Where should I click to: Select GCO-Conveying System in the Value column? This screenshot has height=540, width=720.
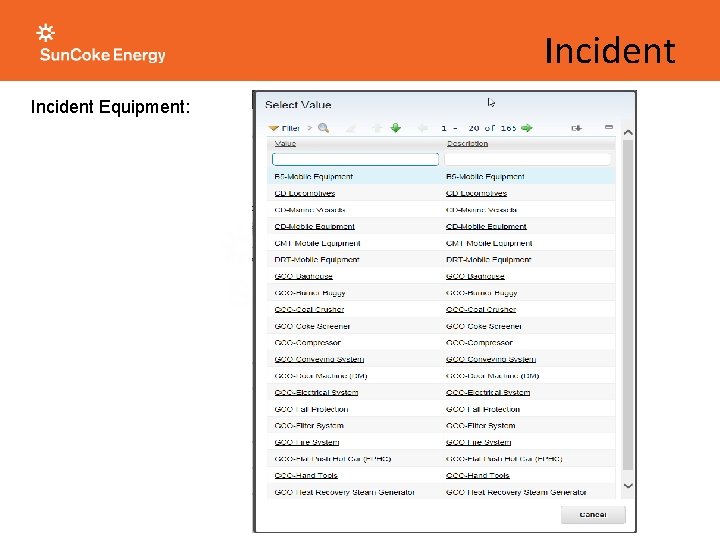point(319,359)
